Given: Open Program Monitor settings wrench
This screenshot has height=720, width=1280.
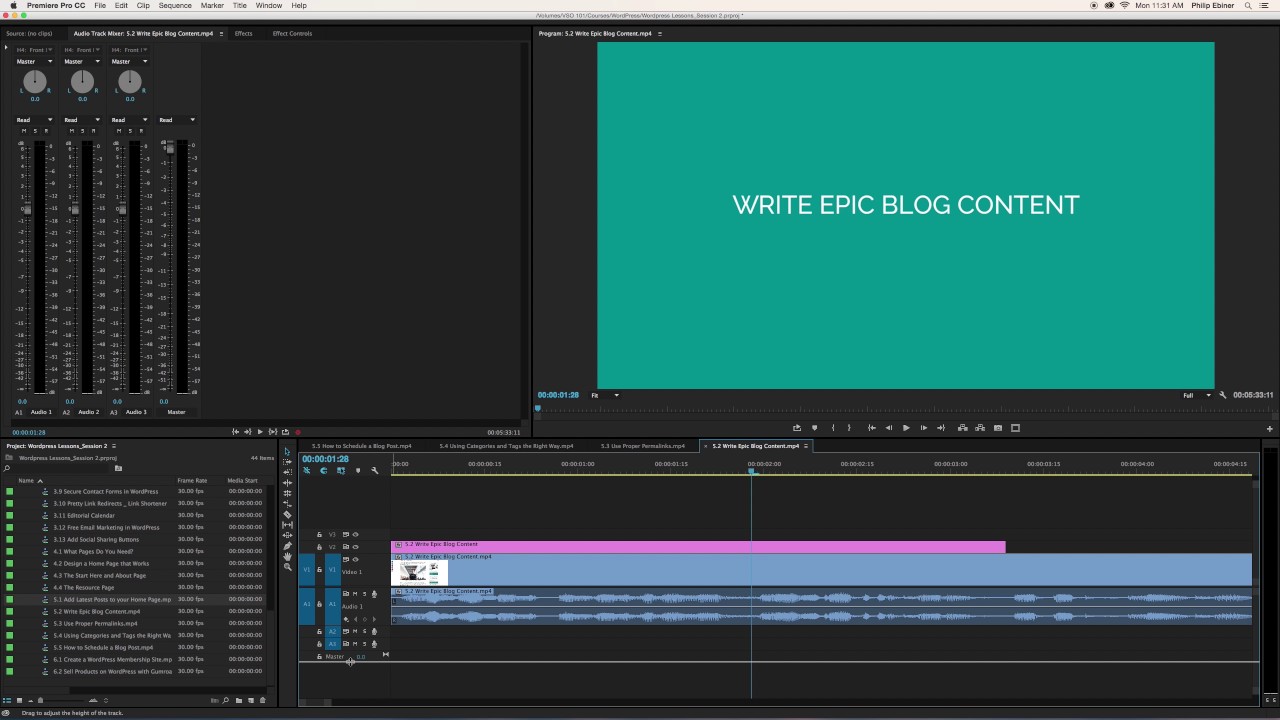Looking at the screenshot, I should 1222,395.
